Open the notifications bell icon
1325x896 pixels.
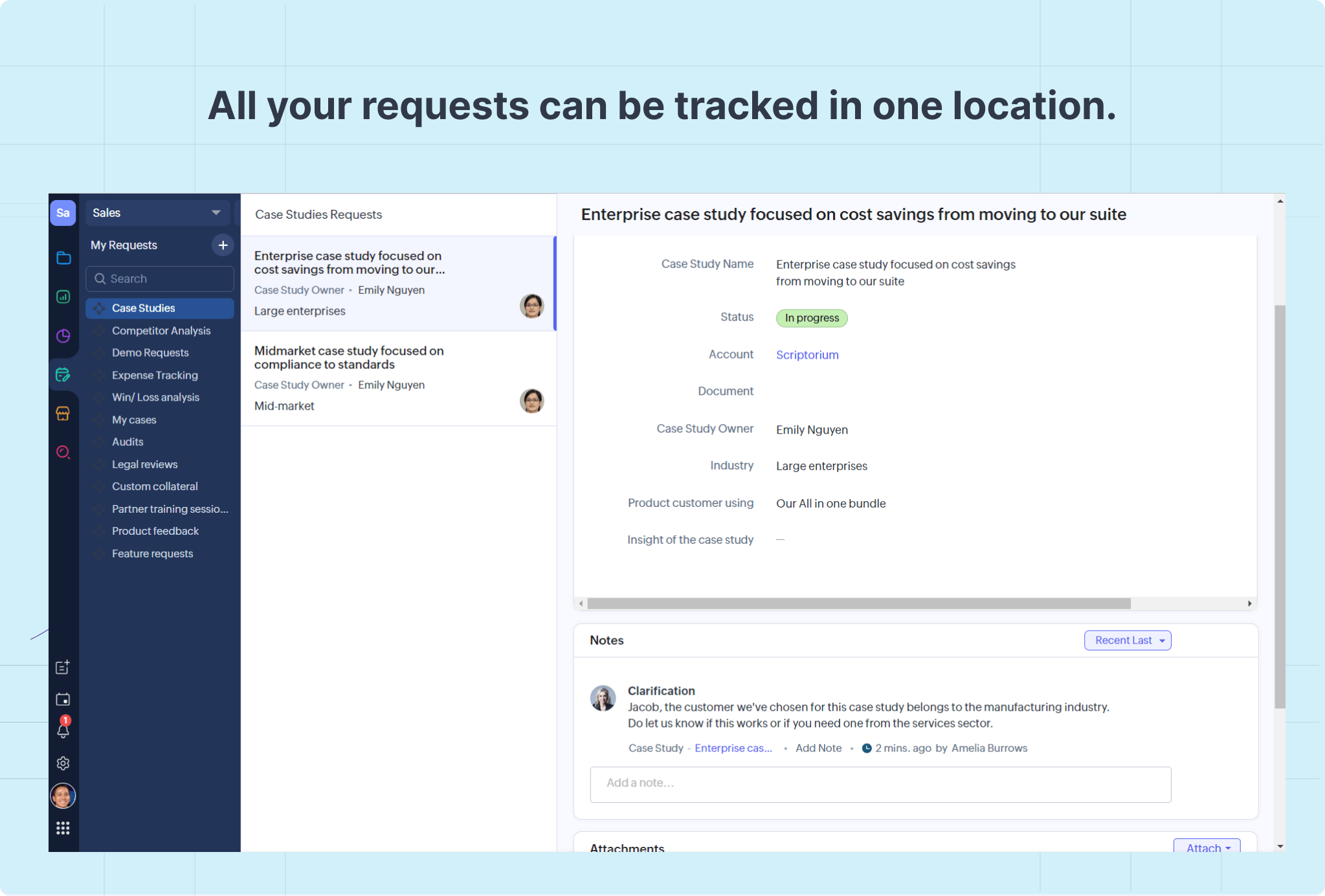(63, 730)
